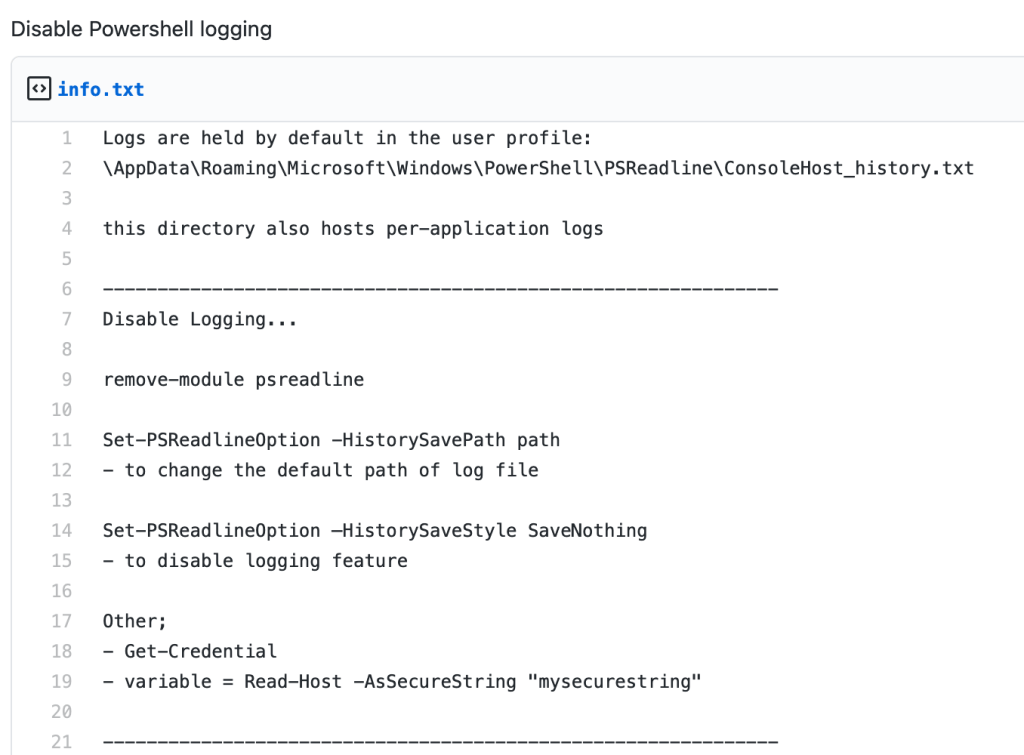Click the code file icon beside info.txt
The width and height of the screenshot is (1024, 755).
[38, 89]
